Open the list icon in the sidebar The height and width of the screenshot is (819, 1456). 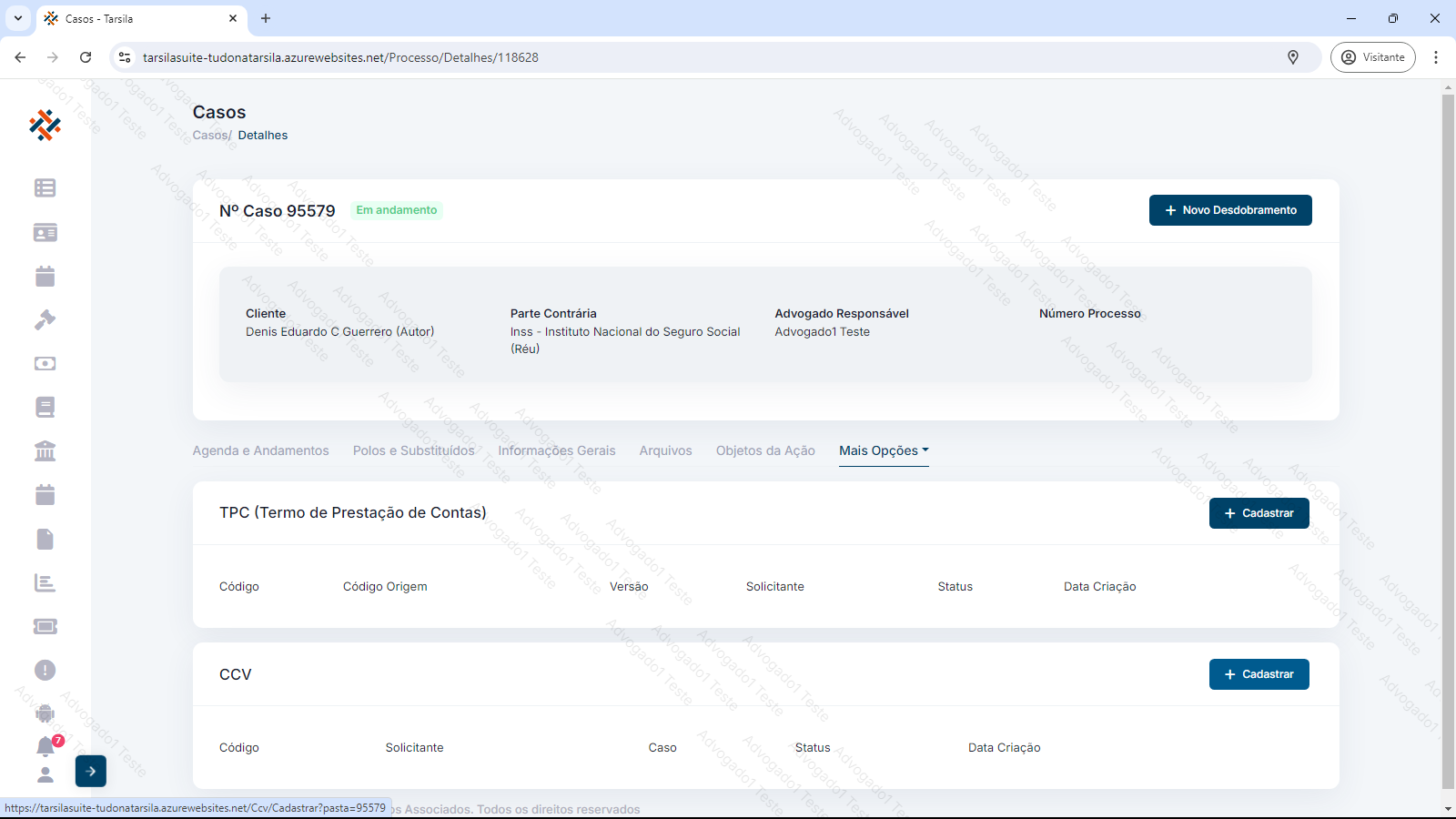coord(45,187)
